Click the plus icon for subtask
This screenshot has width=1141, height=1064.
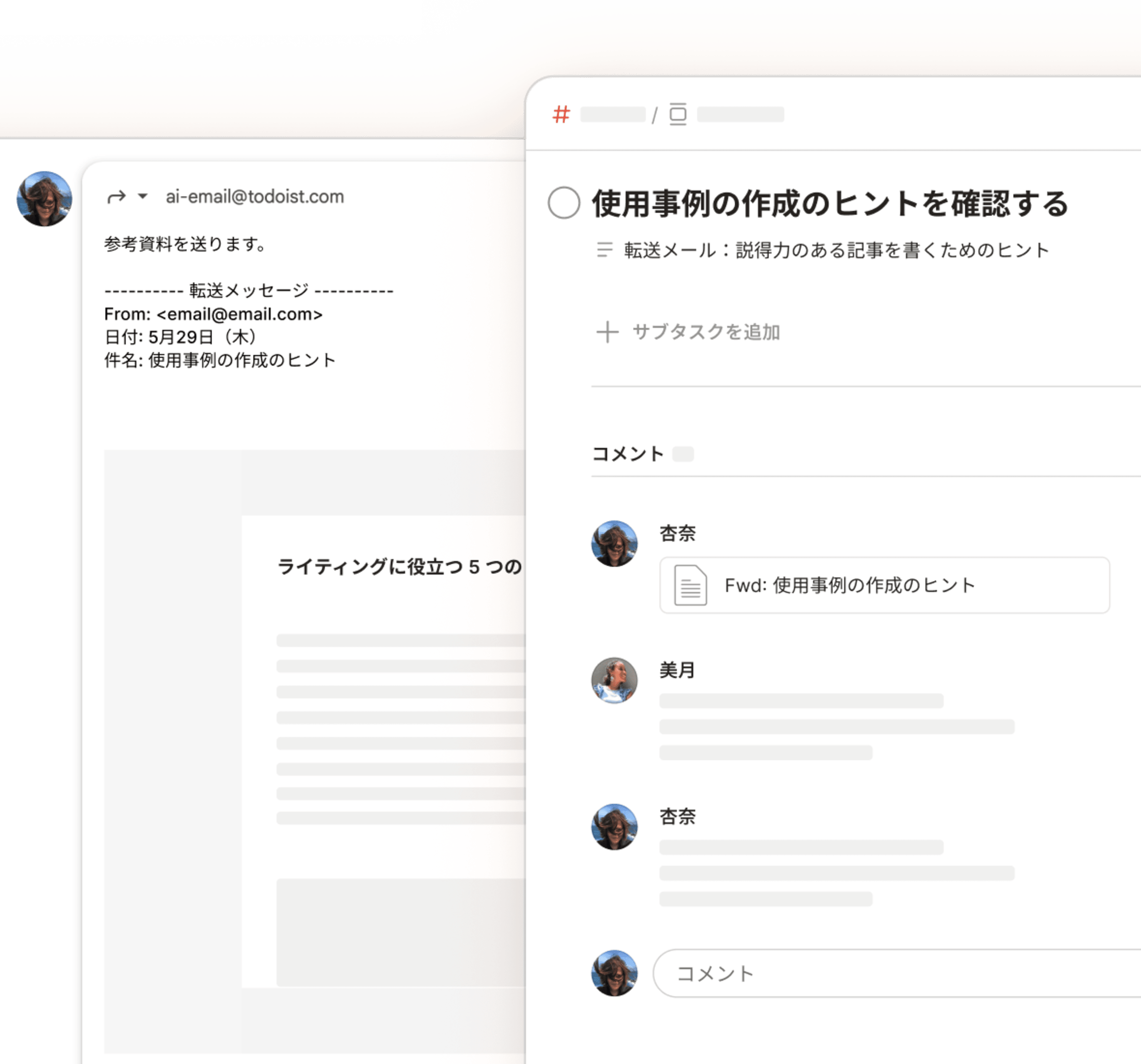coord(607,332)
